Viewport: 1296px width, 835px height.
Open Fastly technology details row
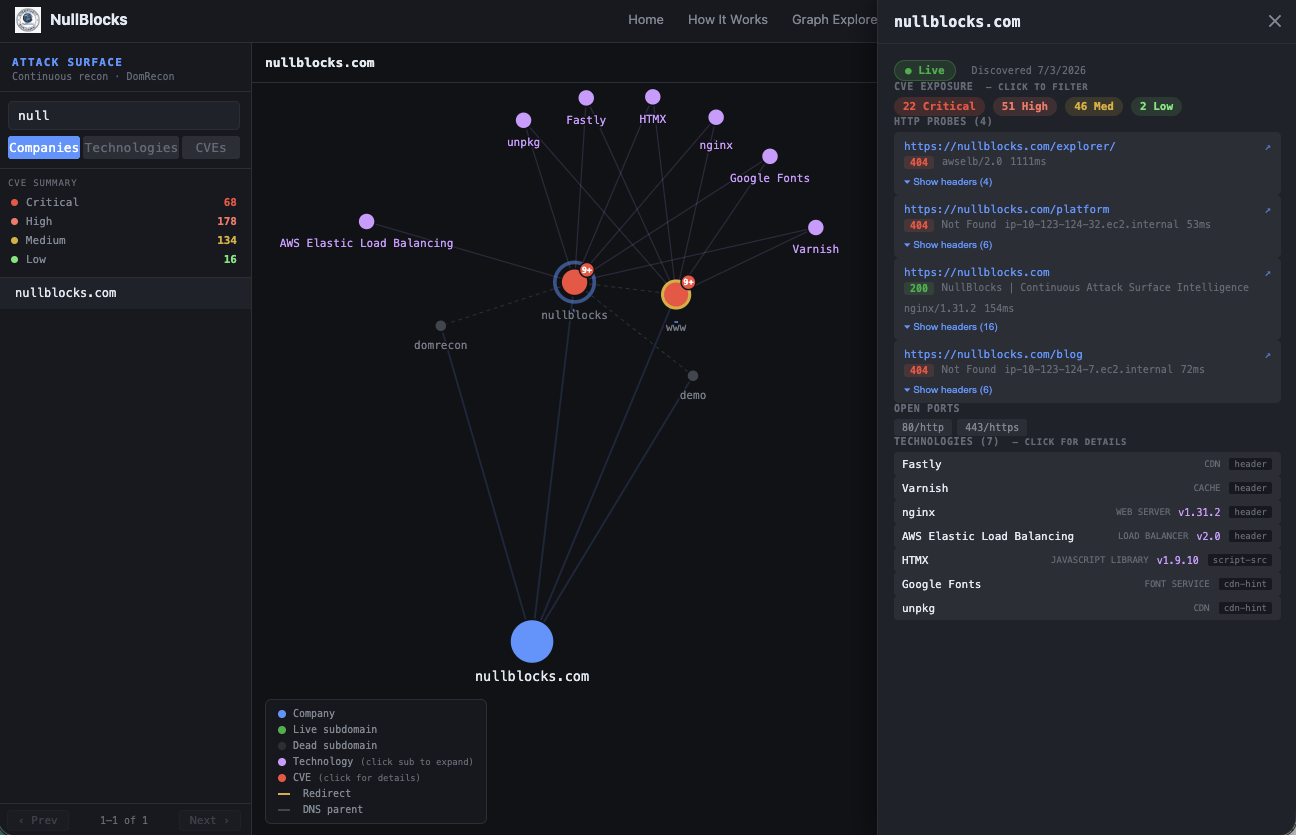(1087, 464)
